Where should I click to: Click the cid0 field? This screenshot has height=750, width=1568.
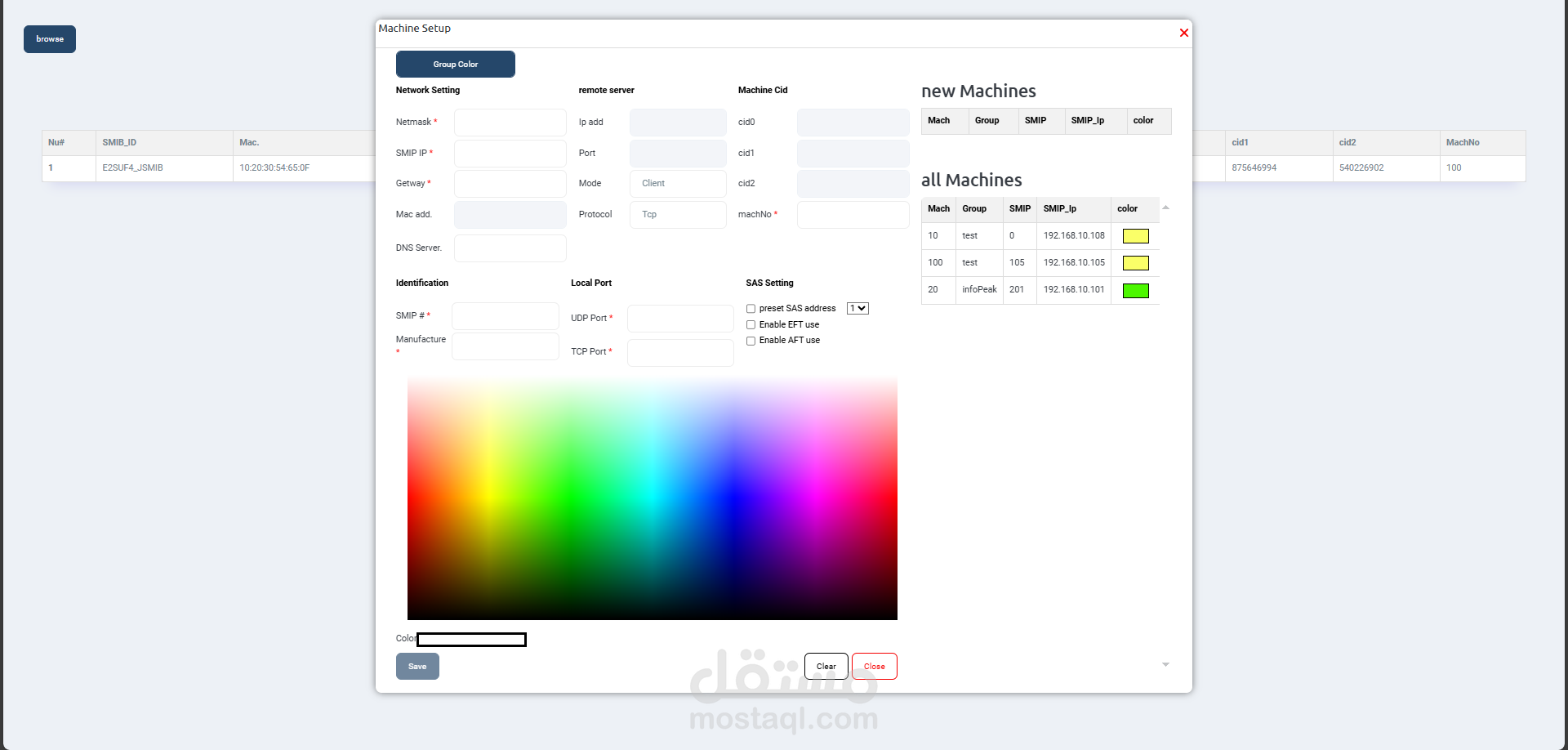[853, 123]
